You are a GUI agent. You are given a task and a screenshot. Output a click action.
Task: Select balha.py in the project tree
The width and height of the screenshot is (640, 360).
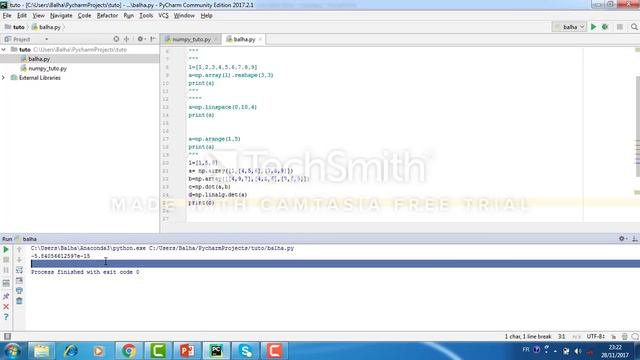tap(39, 59)
